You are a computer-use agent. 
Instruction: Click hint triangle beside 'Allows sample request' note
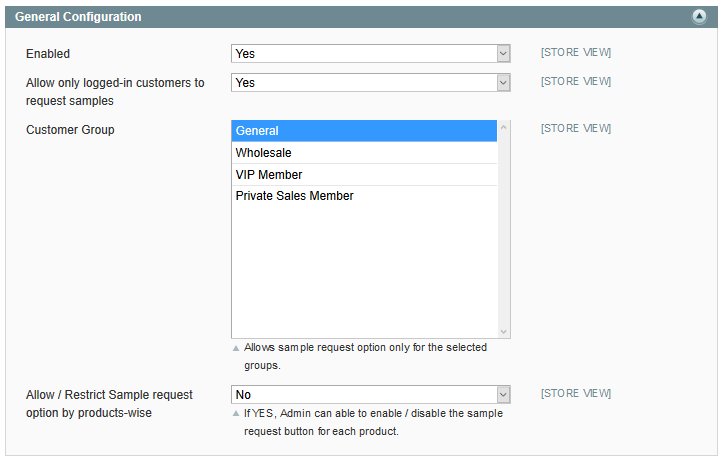tap(236, 348)
